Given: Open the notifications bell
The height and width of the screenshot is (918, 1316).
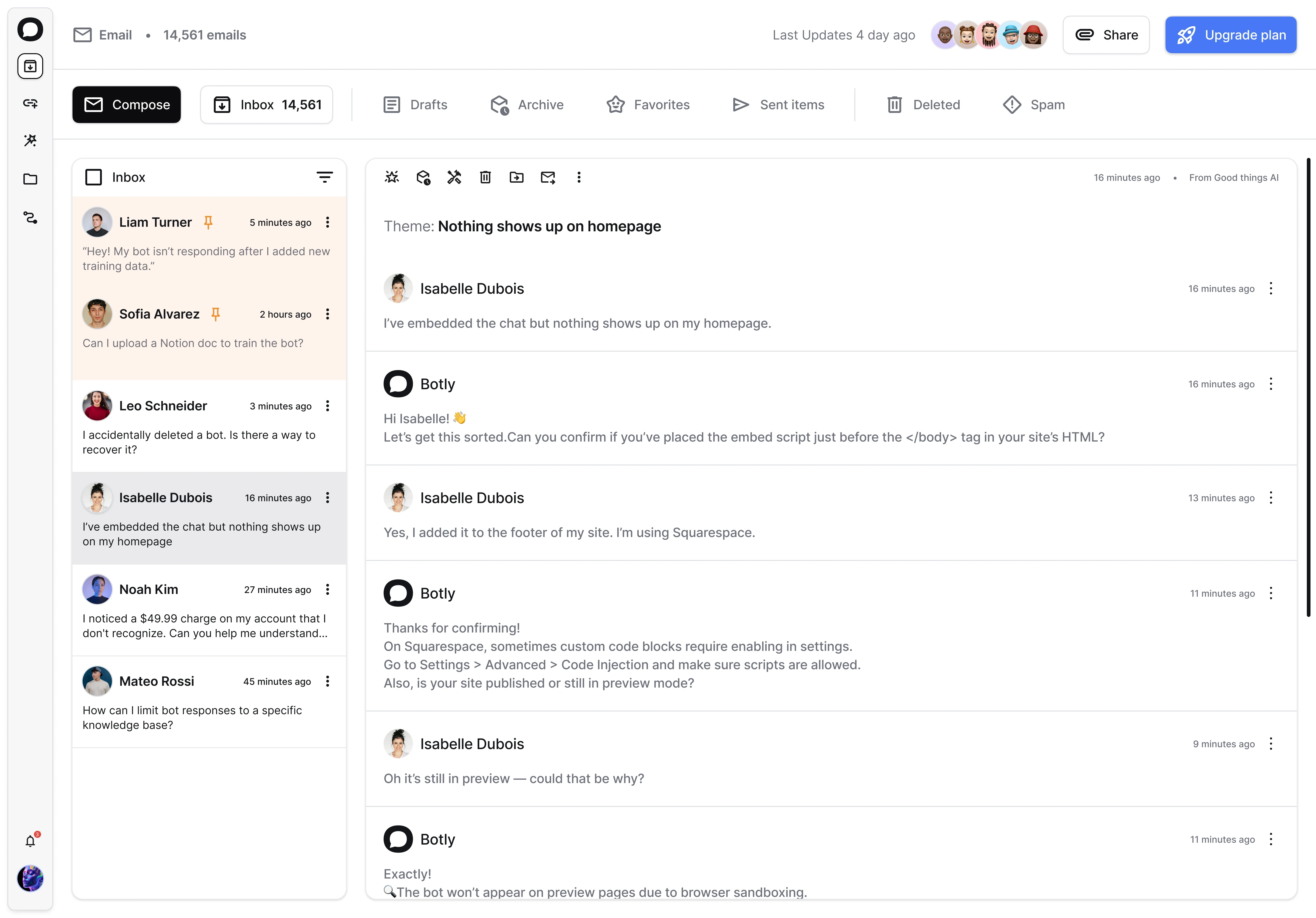Looking at the screenshot, I should coord(30,841).
